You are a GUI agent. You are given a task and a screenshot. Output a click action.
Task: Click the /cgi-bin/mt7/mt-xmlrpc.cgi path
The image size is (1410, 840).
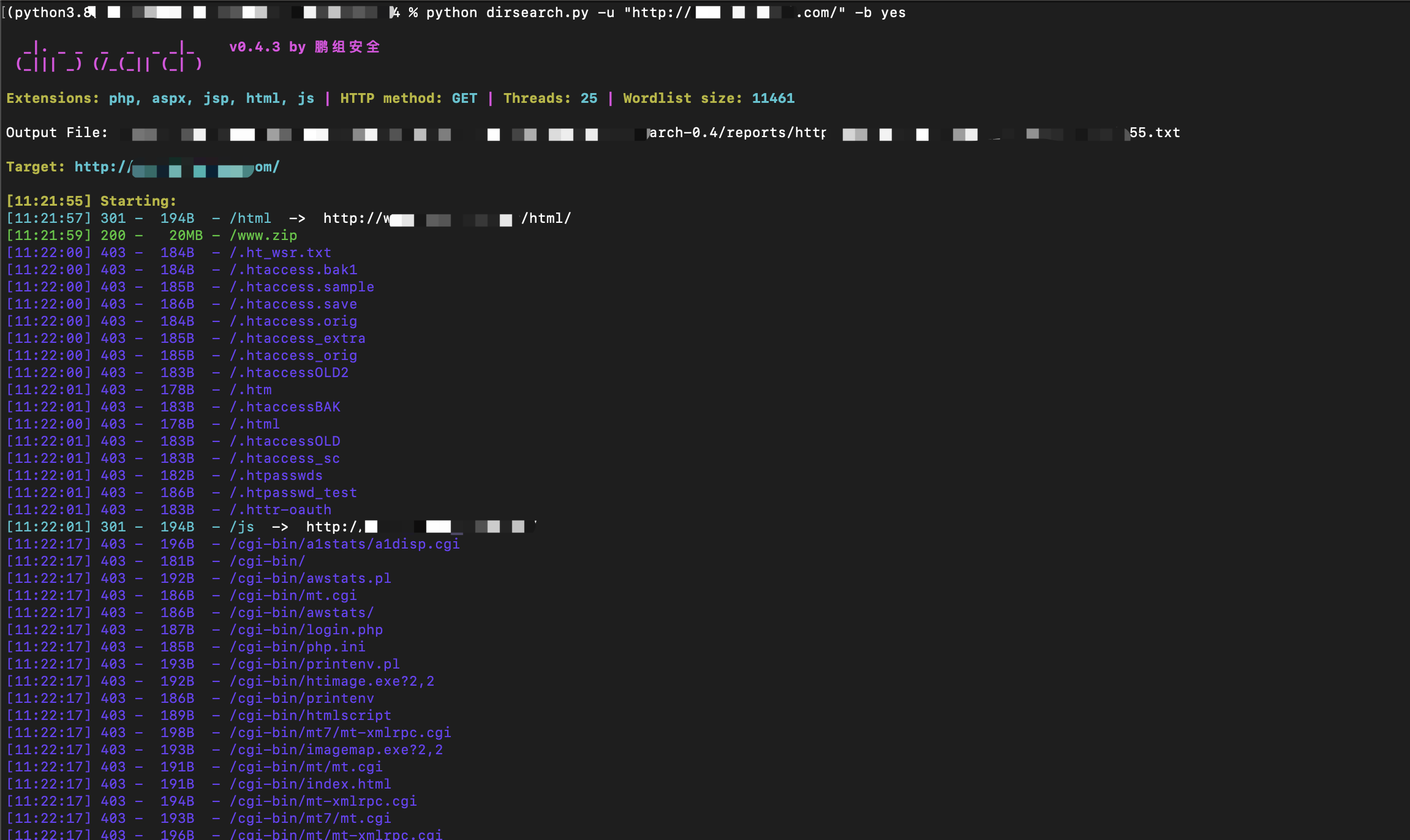(341, 733)
